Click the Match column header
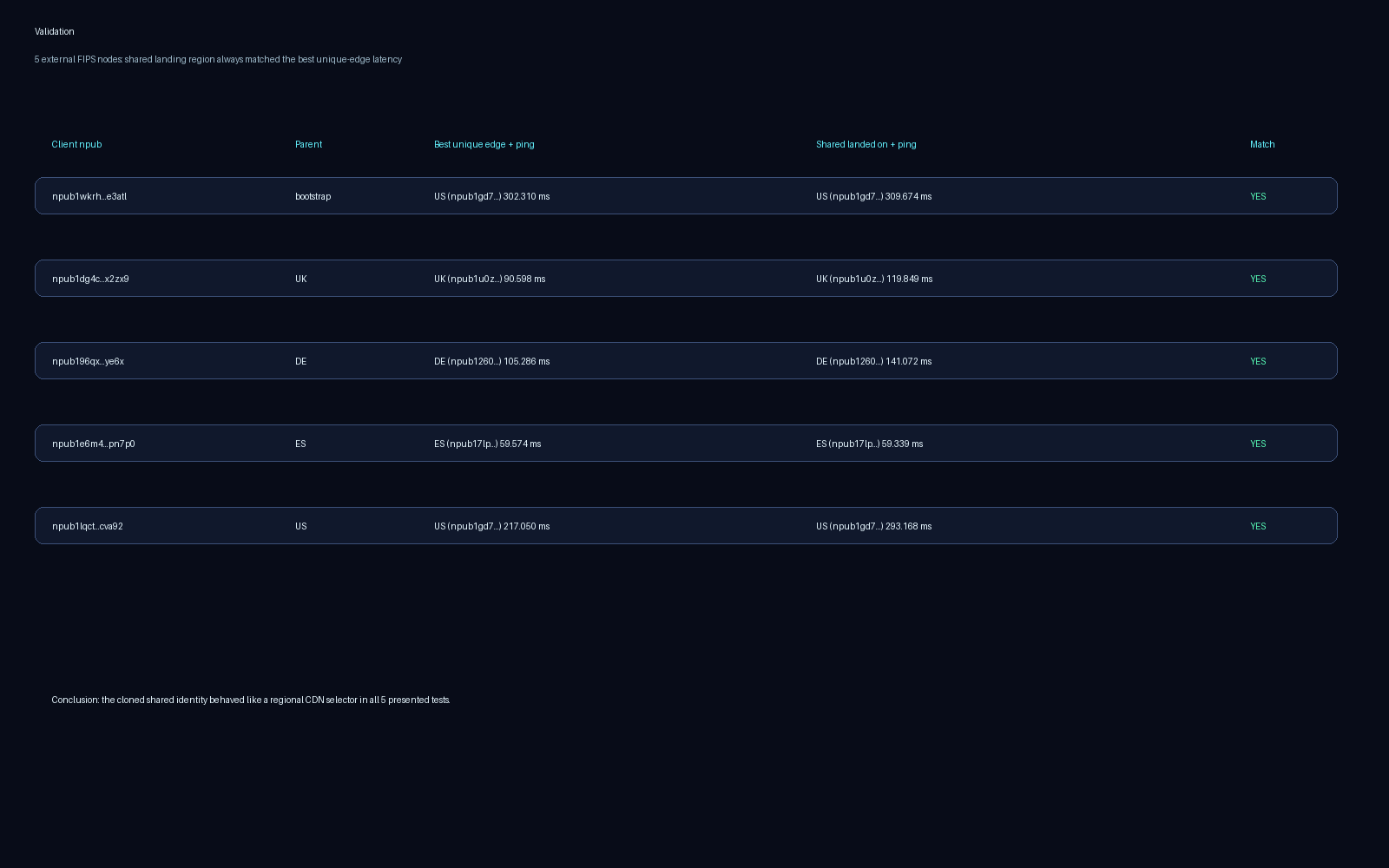This screenshot has height=868, width=1389. [1261, 144]
